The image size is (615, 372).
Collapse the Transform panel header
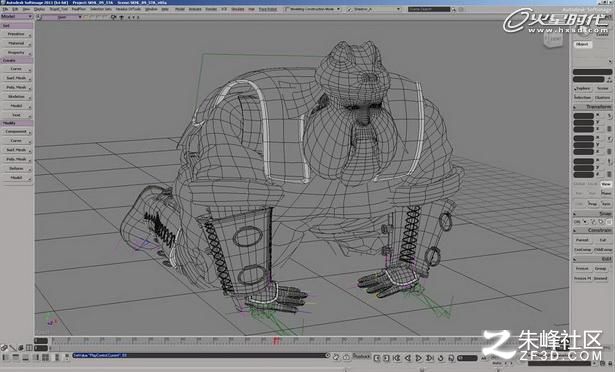pyautogui.click(x=592, y=107)
